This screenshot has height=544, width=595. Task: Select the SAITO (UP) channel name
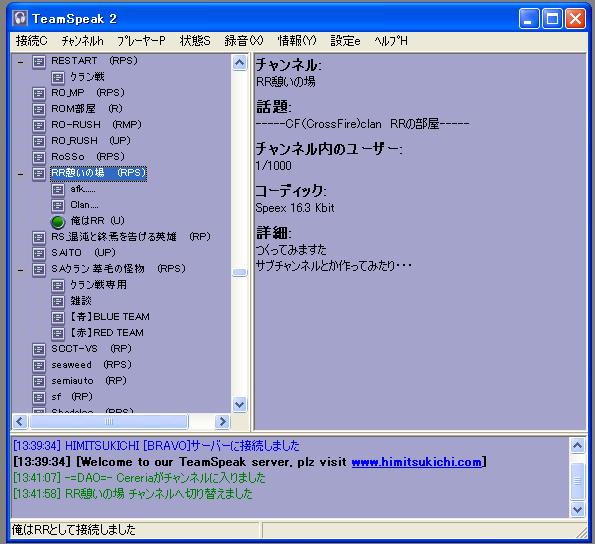click(x=83, y=253)
